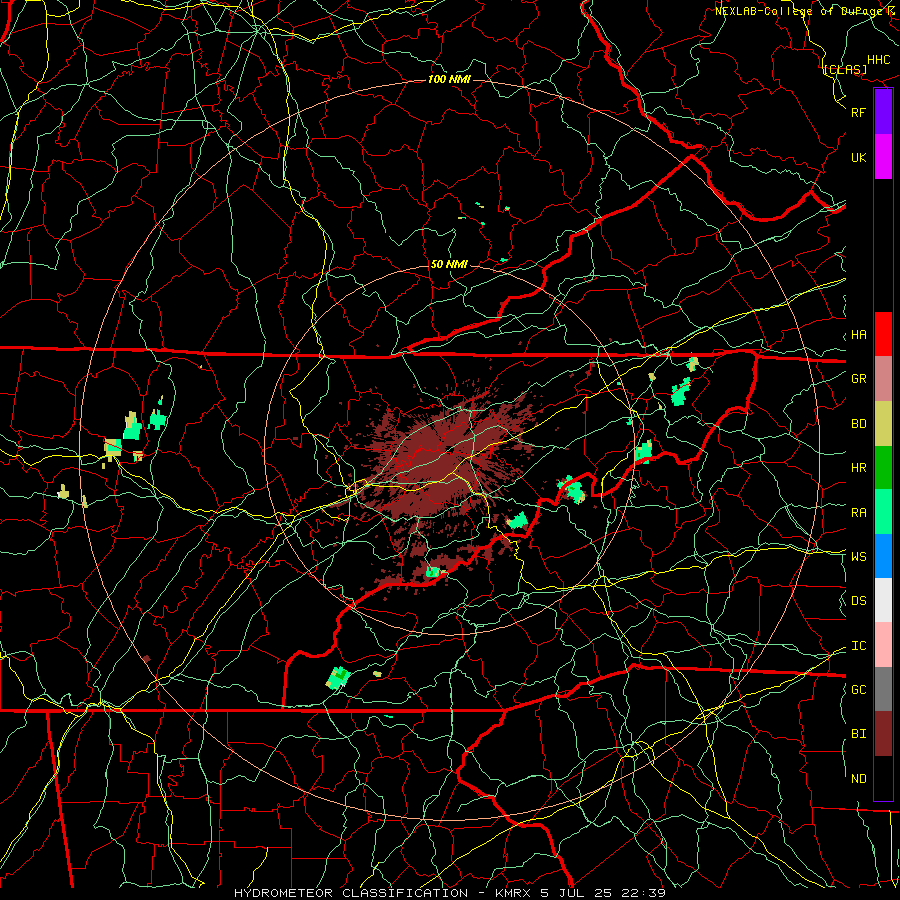Click the 50 NMI range ring label
The image size is (900, 900).
449,264
